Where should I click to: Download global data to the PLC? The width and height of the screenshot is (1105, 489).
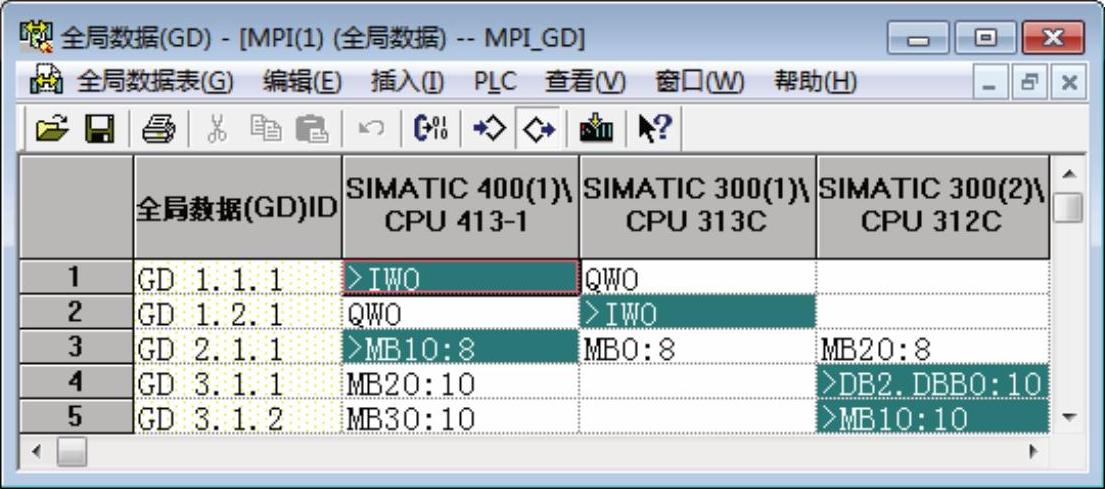click(596, 129)
